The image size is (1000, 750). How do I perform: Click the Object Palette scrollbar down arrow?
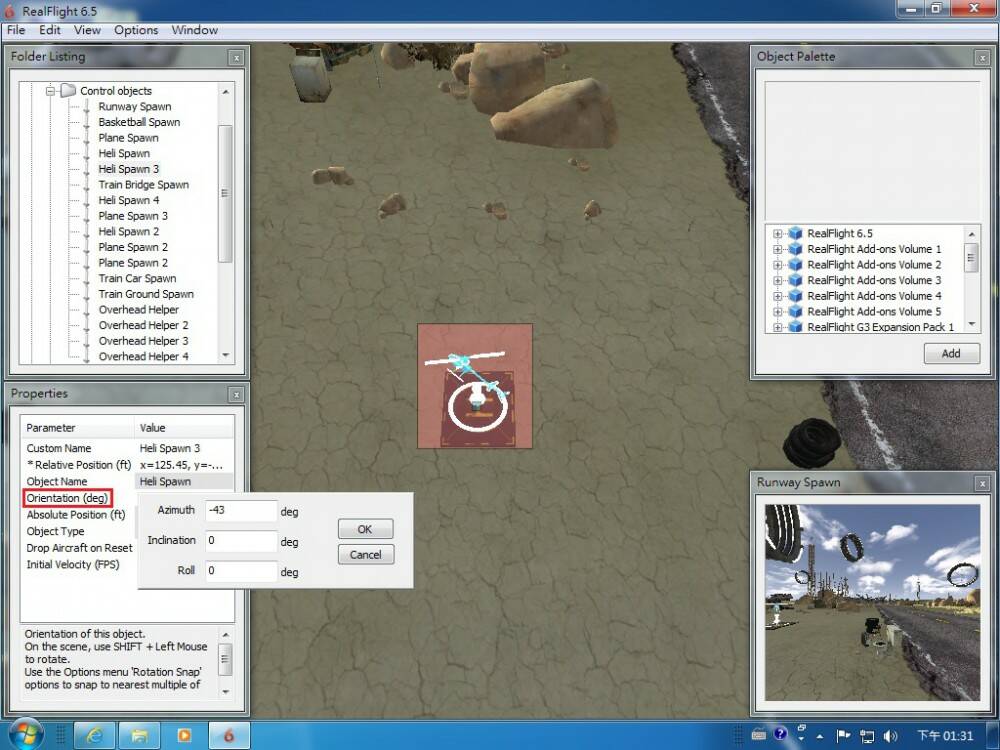pos(971,325)
